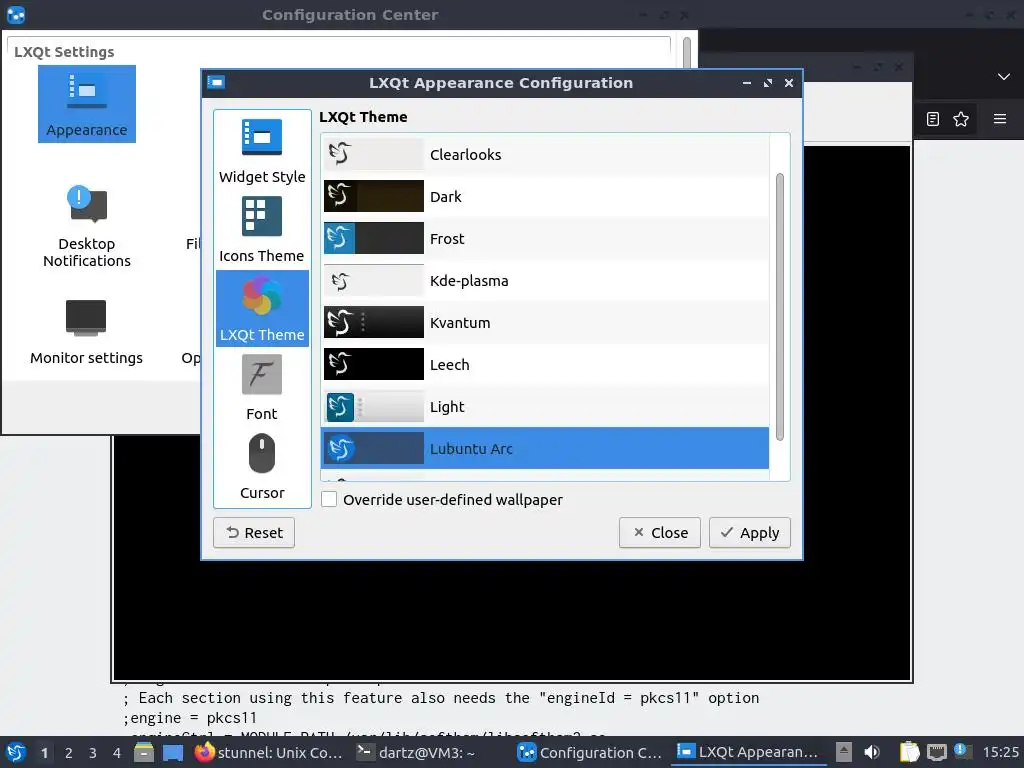Click the theme list vertical scrollbar
The width and height of the screenshot is (1024, 768).
[x=780, y=307]
